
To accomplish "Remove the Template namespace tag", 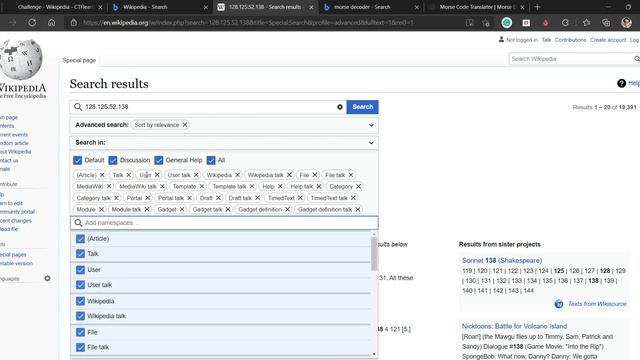I will click(202, 186).
